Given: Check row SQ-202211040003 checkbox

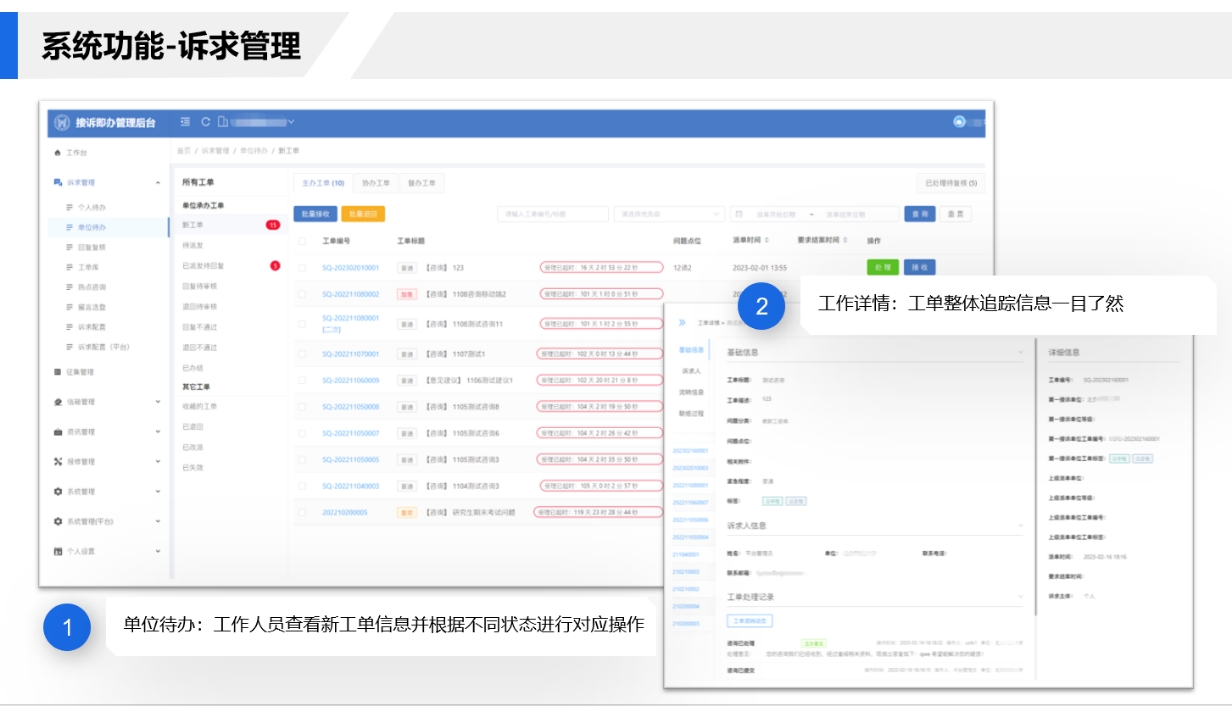Looking at the screenshot, I should [x=302, y=486].
